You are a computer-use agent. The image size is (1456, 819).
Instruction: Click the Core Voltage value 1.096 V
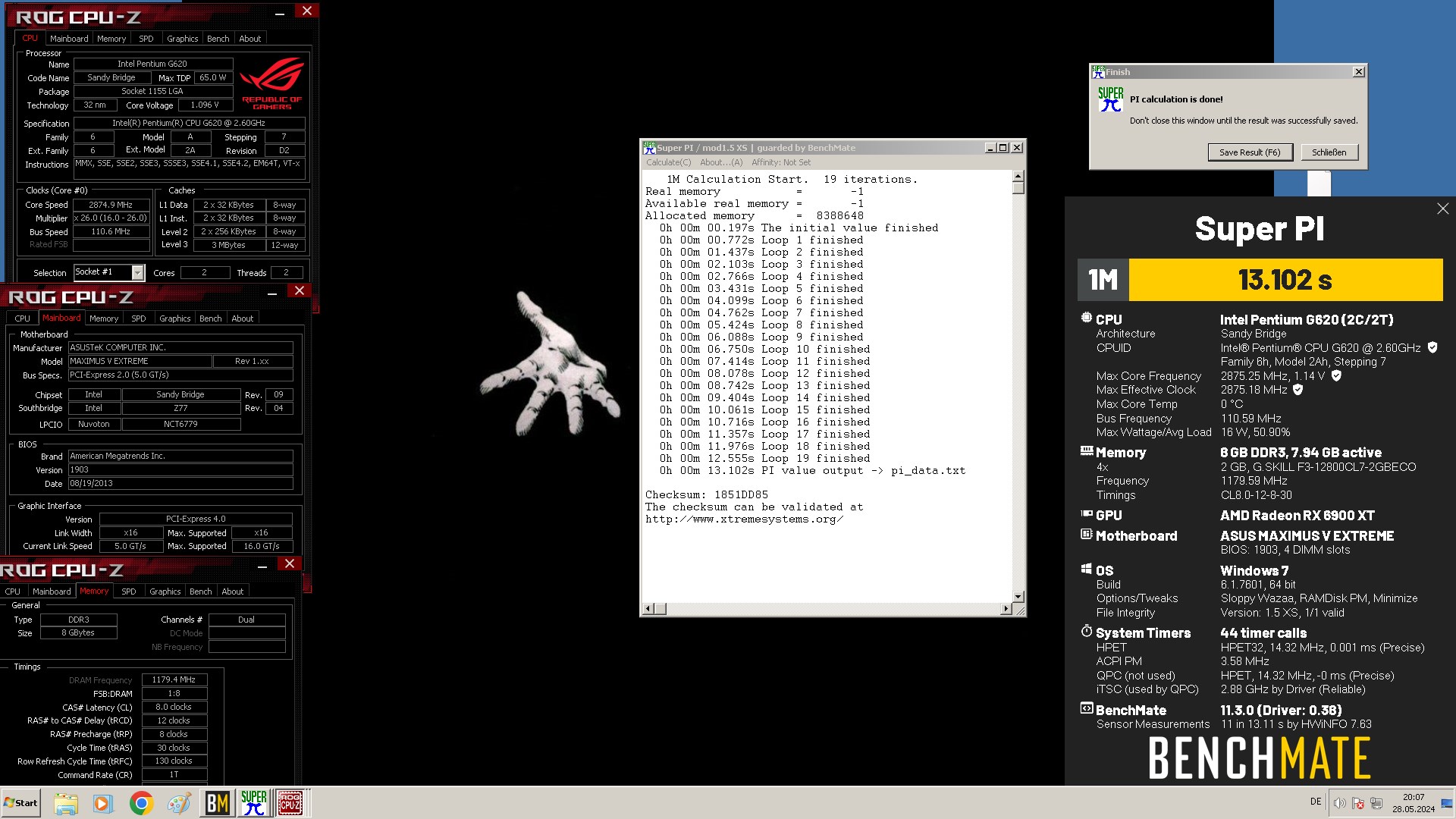[x=205, y=105]
